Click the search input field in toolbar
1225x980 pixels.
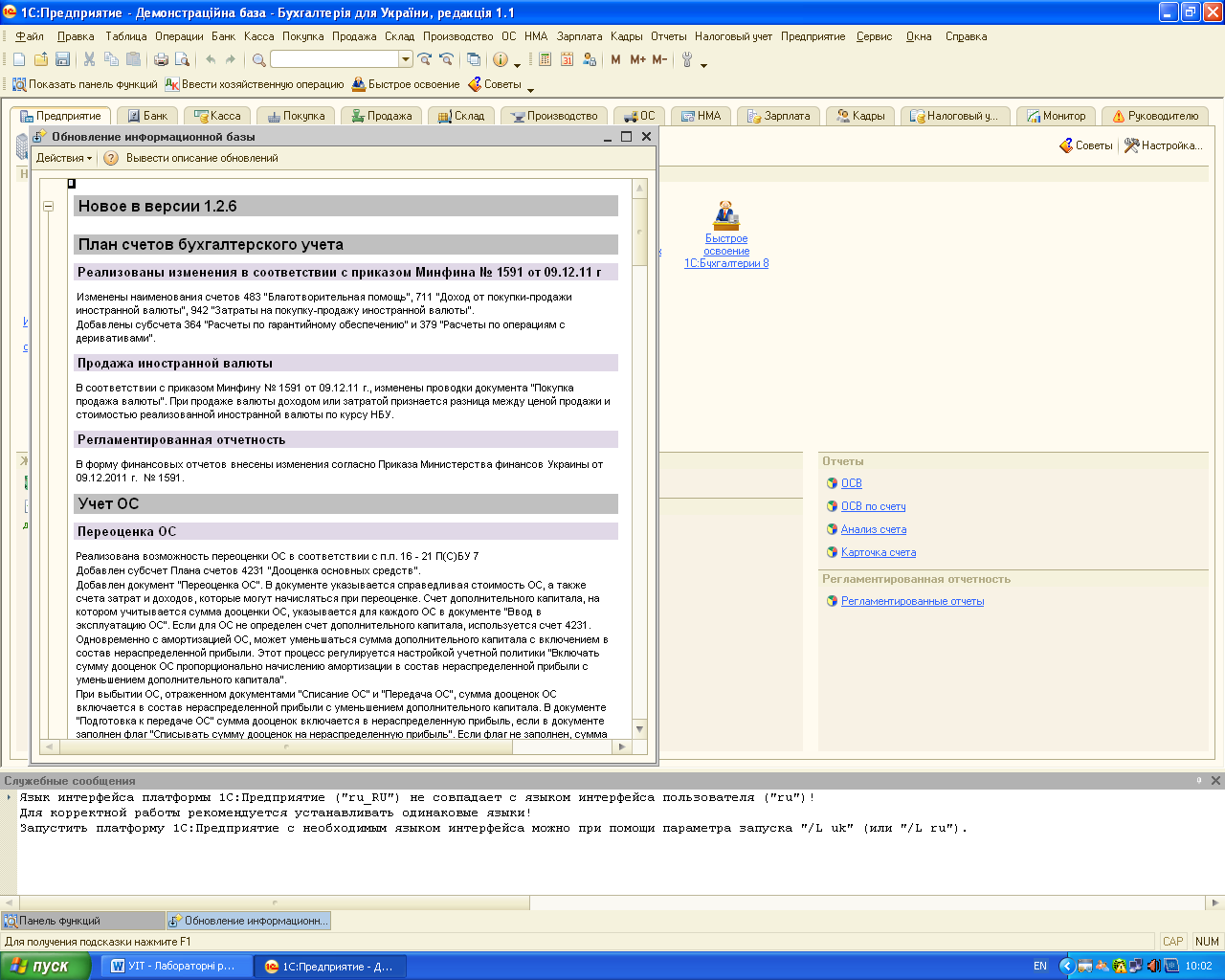pyautogui.click(x=334, y=59)
